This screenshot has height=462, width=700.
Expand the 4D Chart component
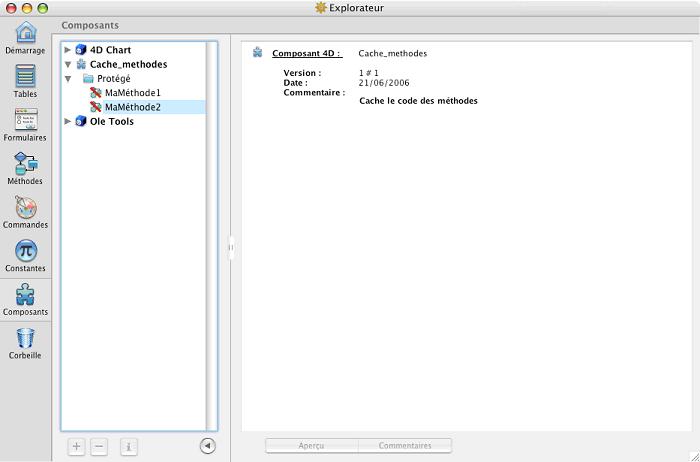pyautogui.click(x=68, y=50)
